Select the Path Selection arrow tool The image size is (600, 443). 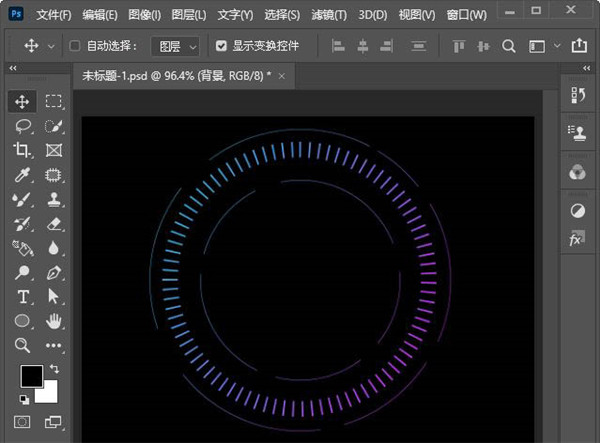click(54, 296)
